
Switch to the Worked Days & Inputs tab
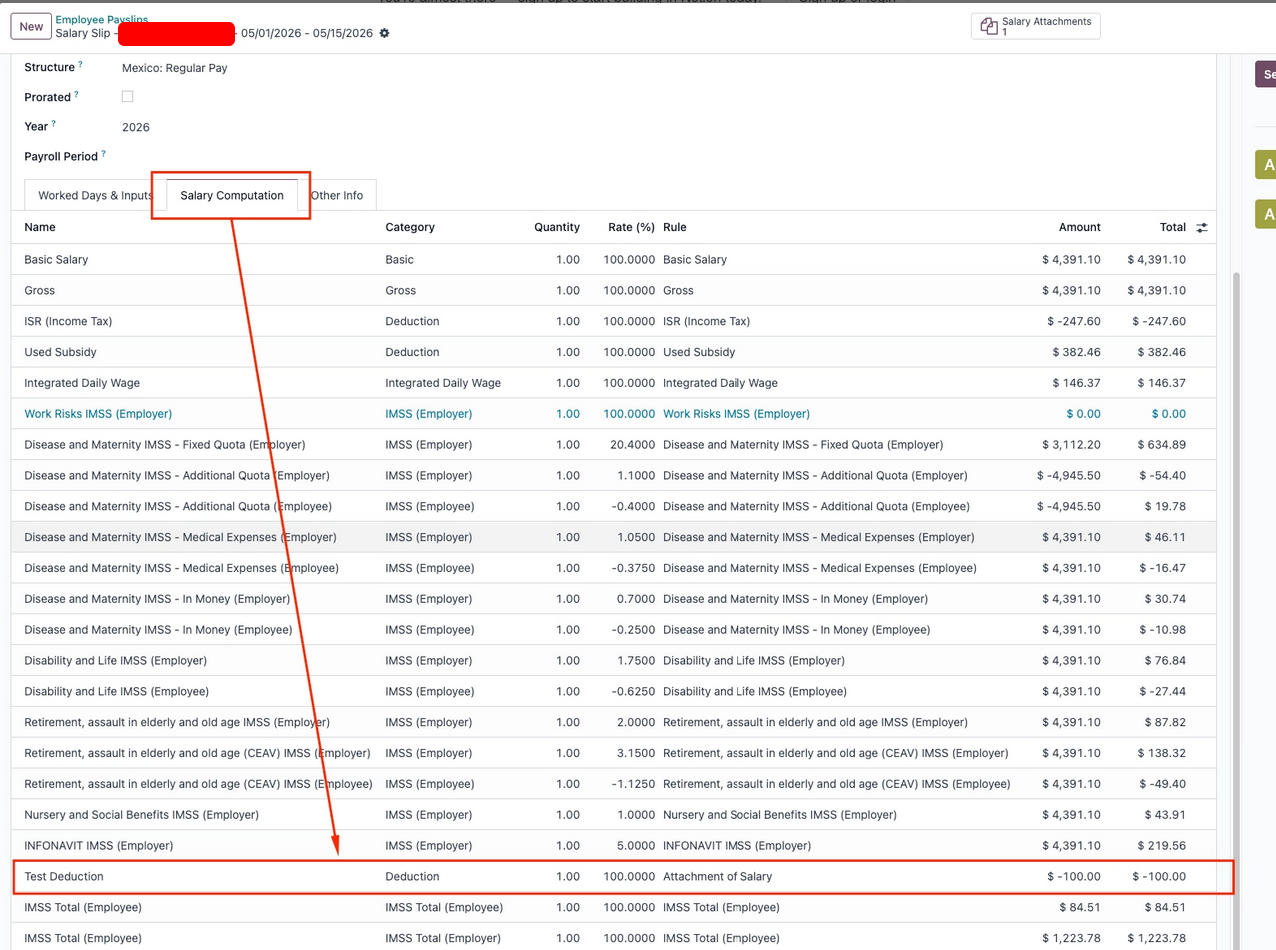(95, 196)
